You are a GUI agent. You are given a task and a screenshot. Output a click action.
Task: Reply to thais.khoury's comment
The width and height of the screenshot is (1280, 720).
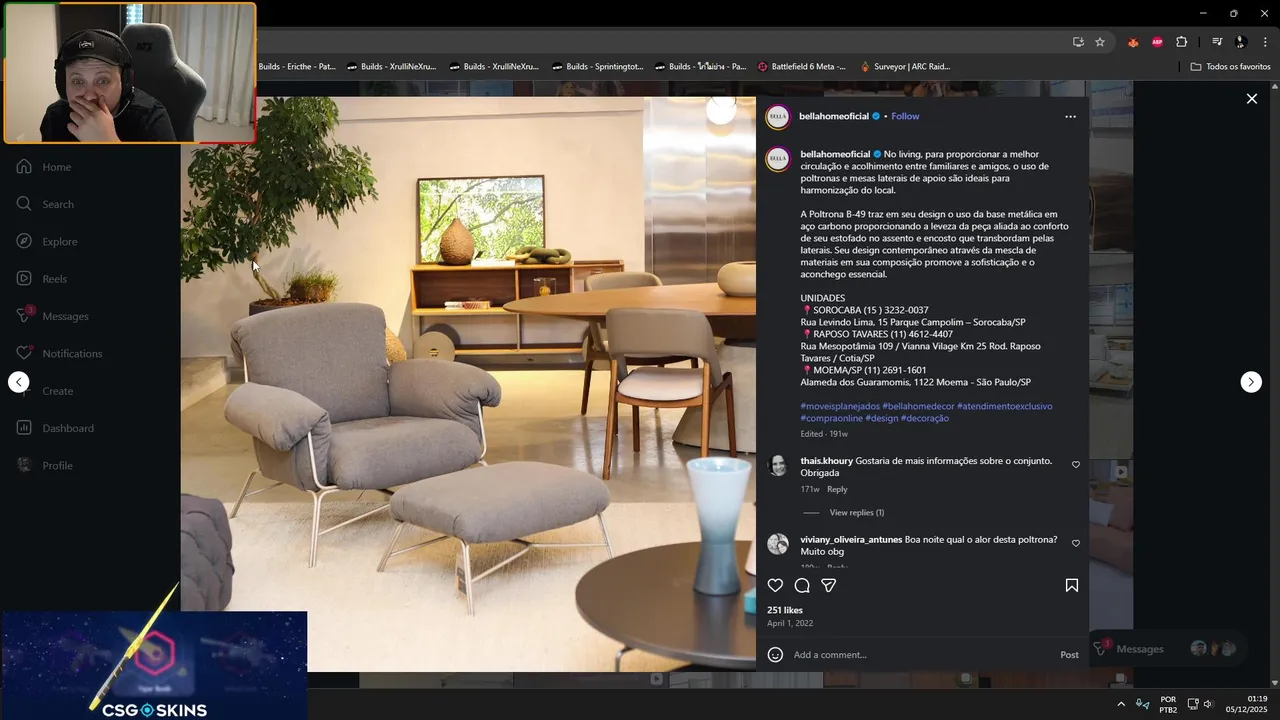(837, 489)
